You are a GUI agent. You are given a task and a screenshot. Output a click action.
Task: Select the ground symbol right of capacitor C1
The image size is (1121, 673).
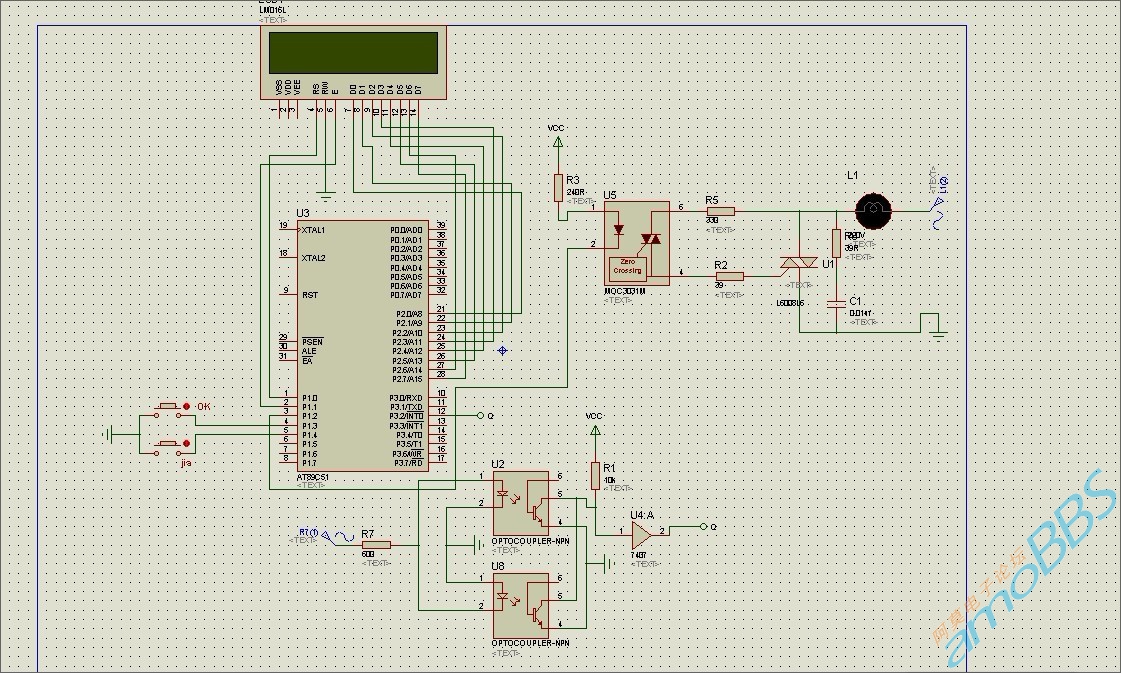click(939, 335)
